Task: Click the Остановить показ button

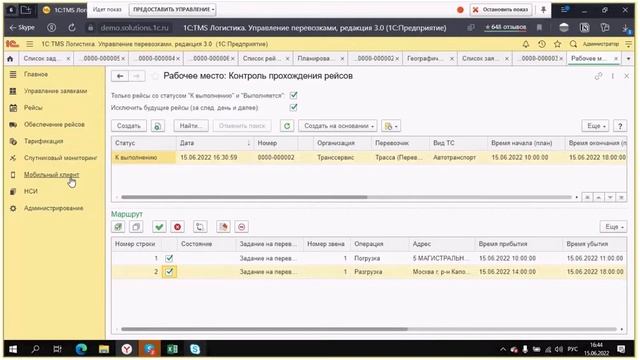Action: click(500, 9)
